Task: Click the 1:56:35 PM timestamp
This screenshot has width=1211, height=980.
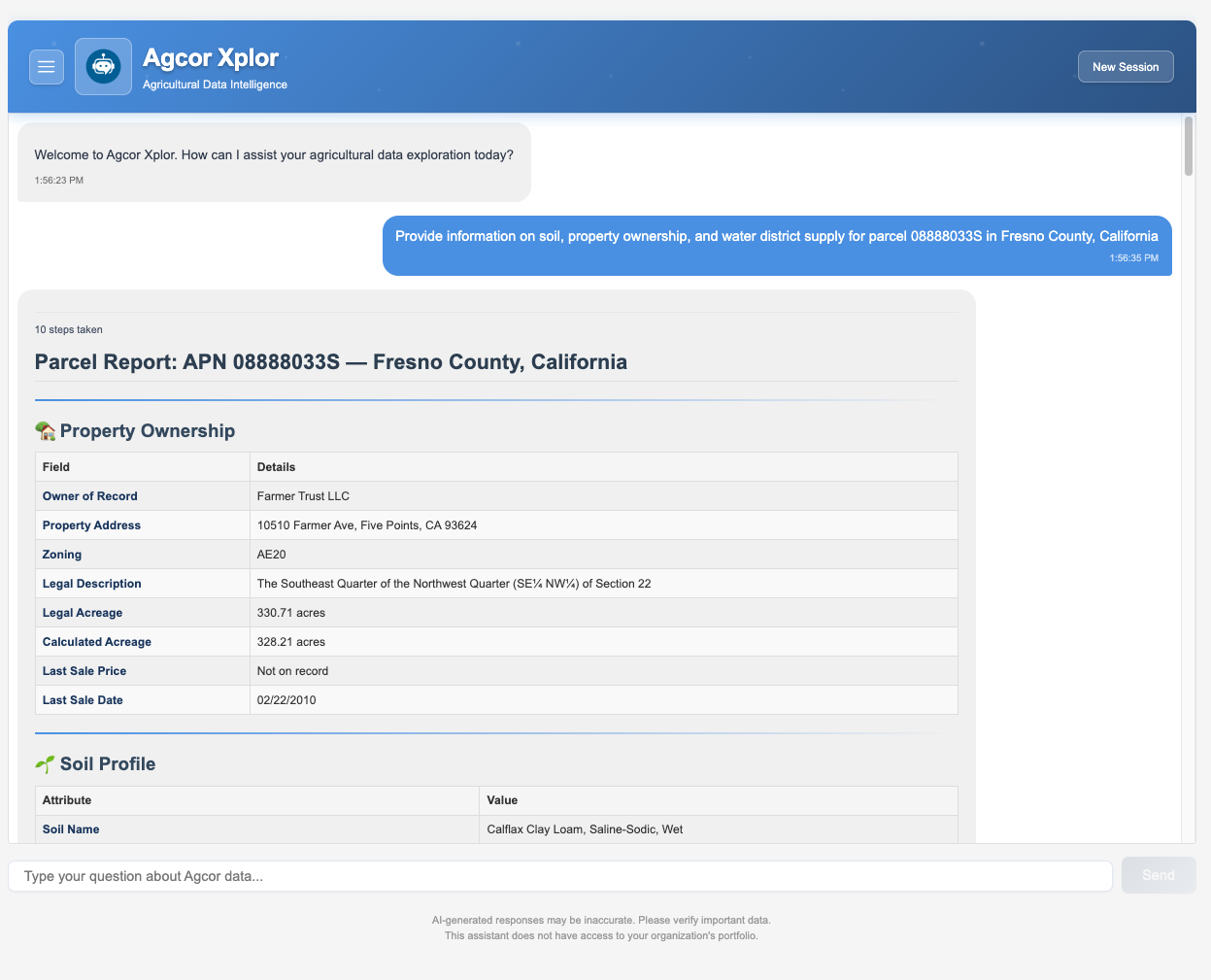Action: click(1133, 258)
